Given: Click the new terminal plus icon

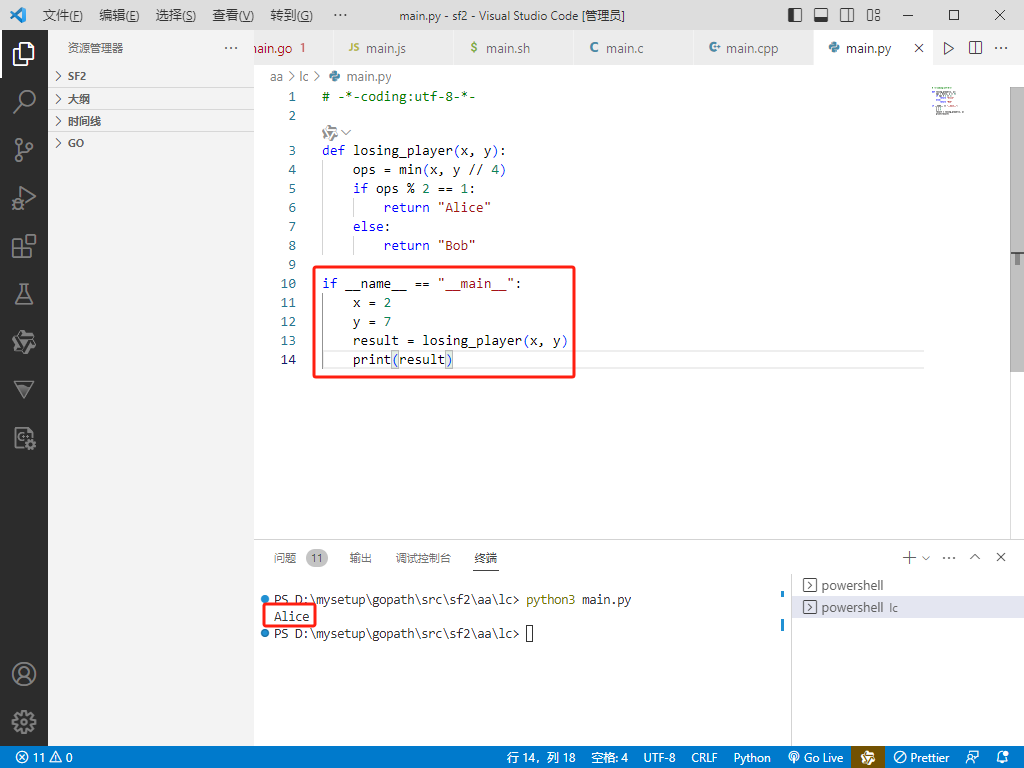Looking at the screenshot, I should click(908, 557).
